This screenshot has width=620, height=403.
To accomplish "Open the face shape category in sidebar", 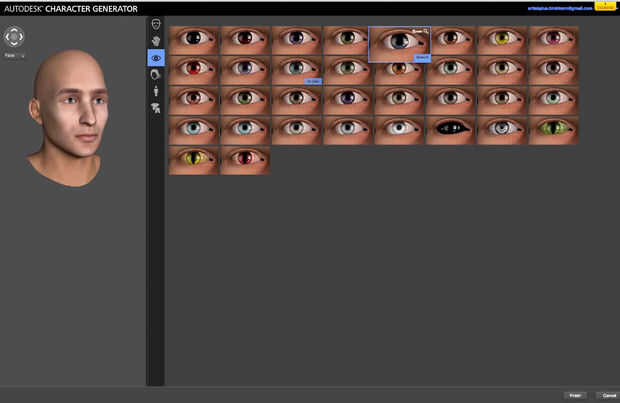I will pyautogui.click(x=156, y=24).
